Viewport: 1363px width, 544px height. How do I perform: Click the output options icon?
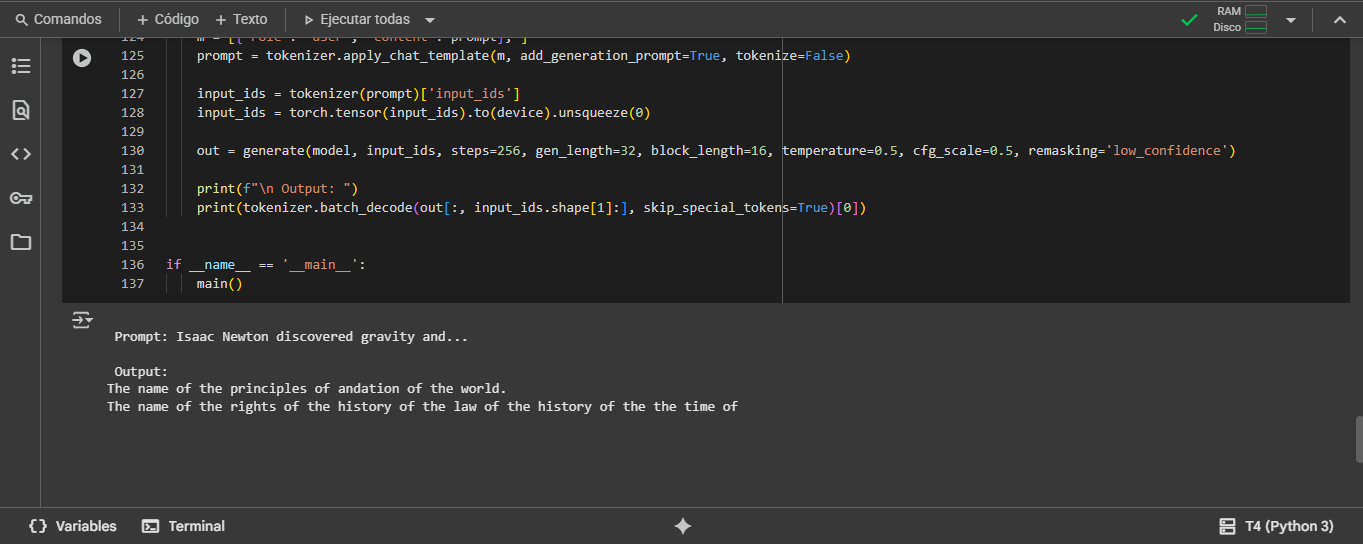82,320
